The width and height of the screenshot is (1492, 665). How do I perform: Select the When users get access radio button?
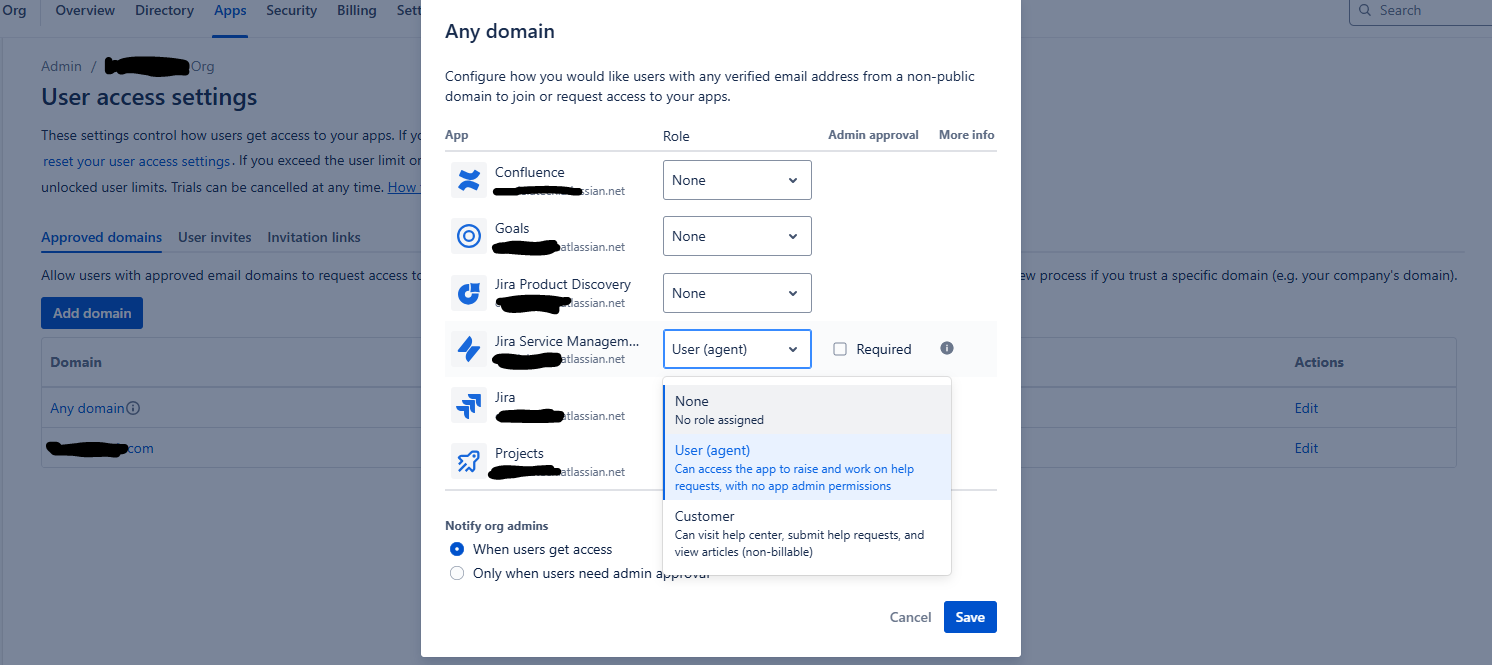457,549
